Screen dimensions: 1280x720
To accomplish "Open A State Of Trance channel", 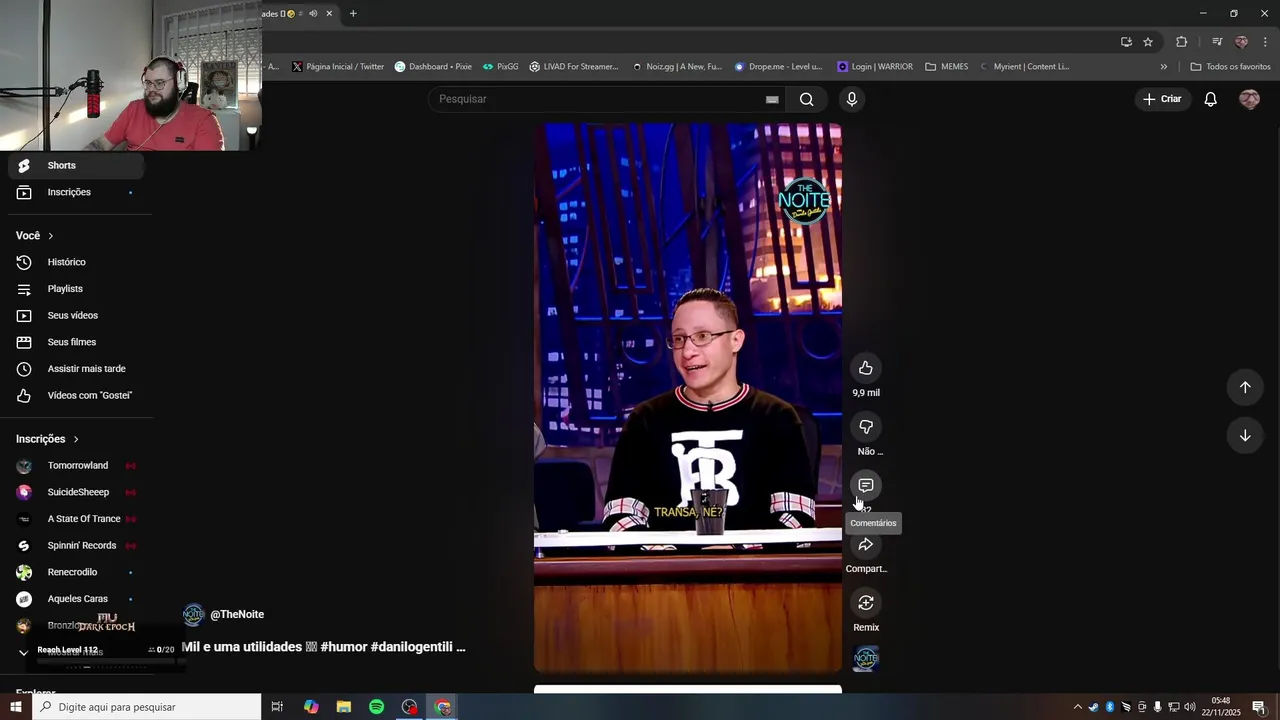I will (76, 519).
